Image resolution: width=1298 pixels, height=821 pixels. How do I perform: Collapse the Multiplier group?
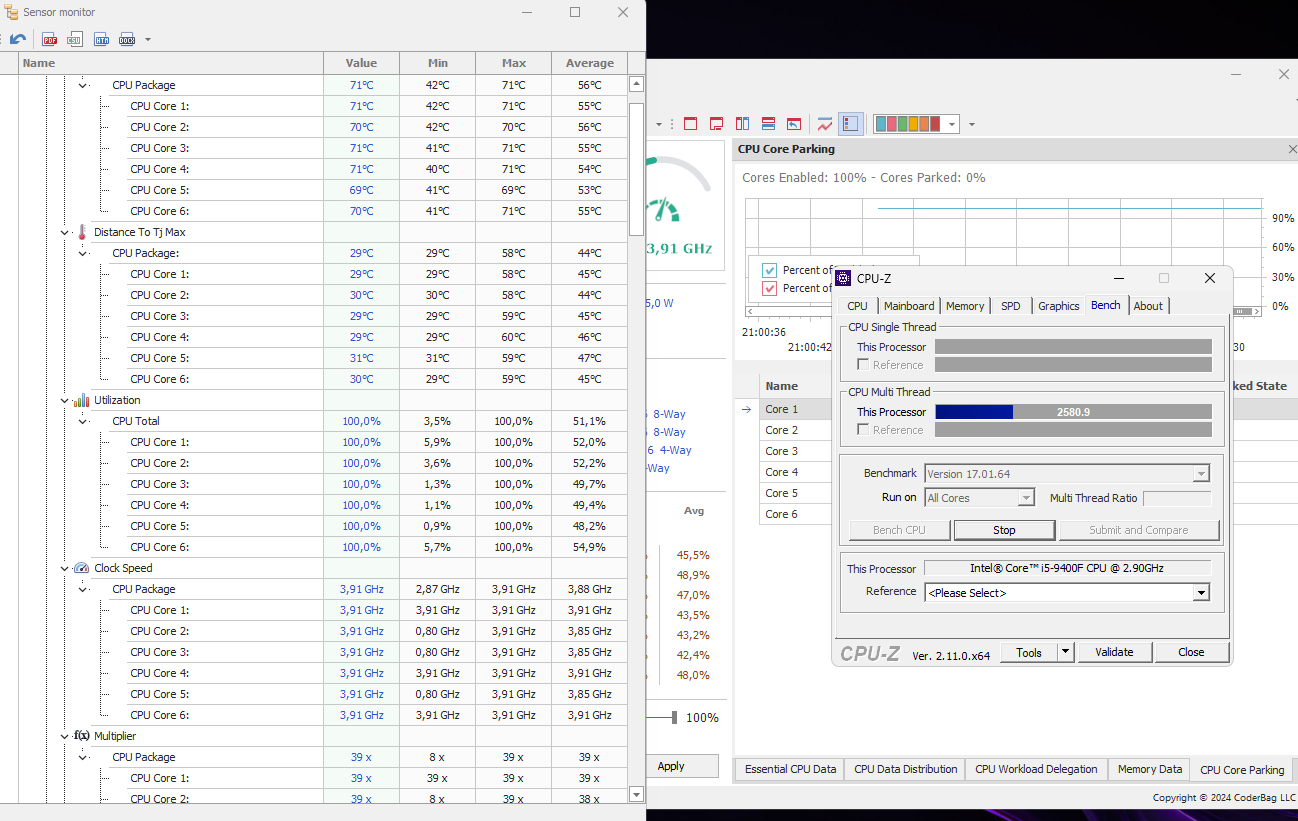coord(65,736)
